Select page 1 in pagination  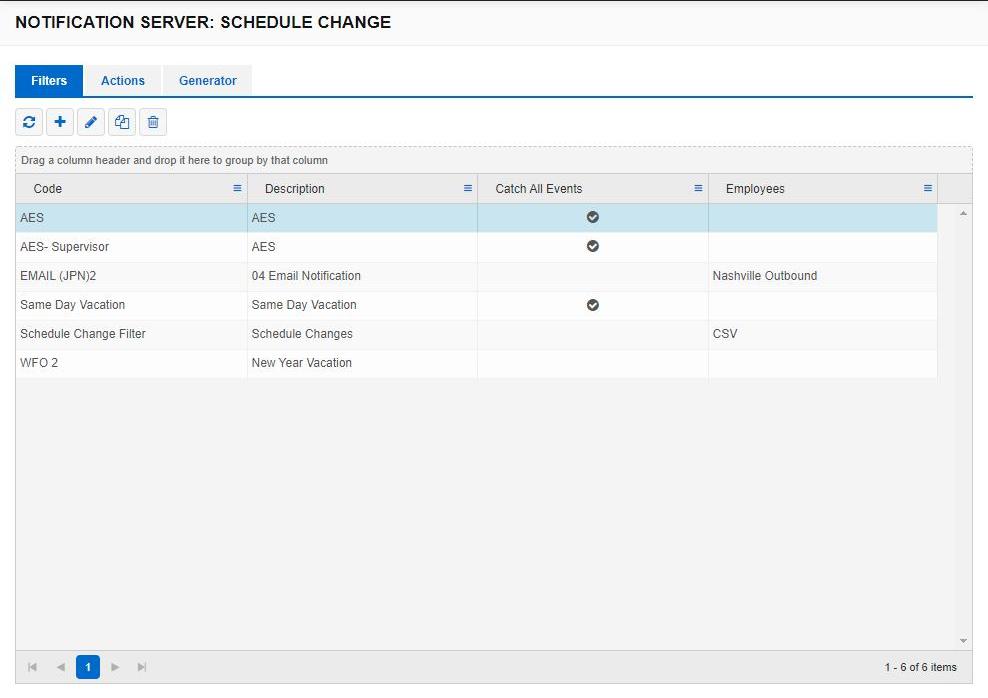point(87,666)
